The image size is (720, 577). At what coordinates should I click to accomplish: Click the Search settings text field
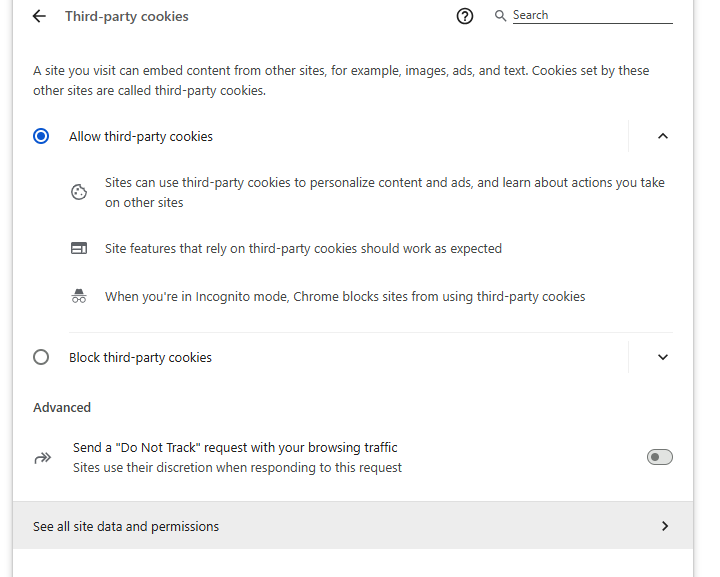point(592,16)
